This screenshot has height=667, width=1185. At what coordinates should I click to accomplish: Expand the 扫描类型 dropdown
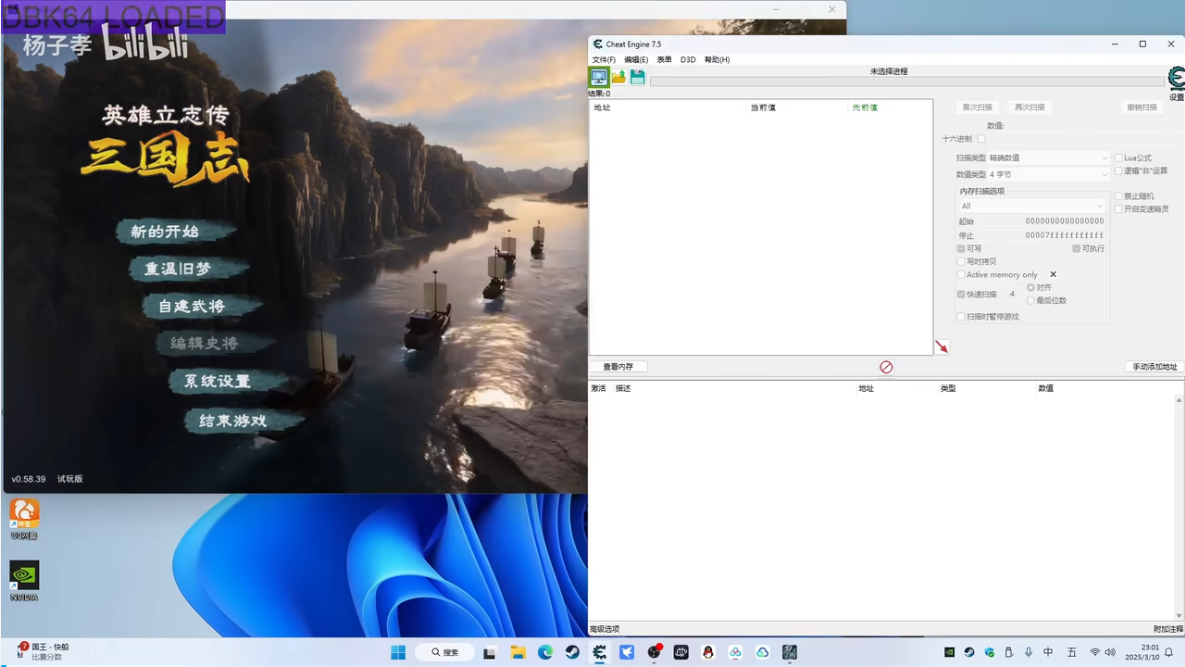pos(1048,158)
